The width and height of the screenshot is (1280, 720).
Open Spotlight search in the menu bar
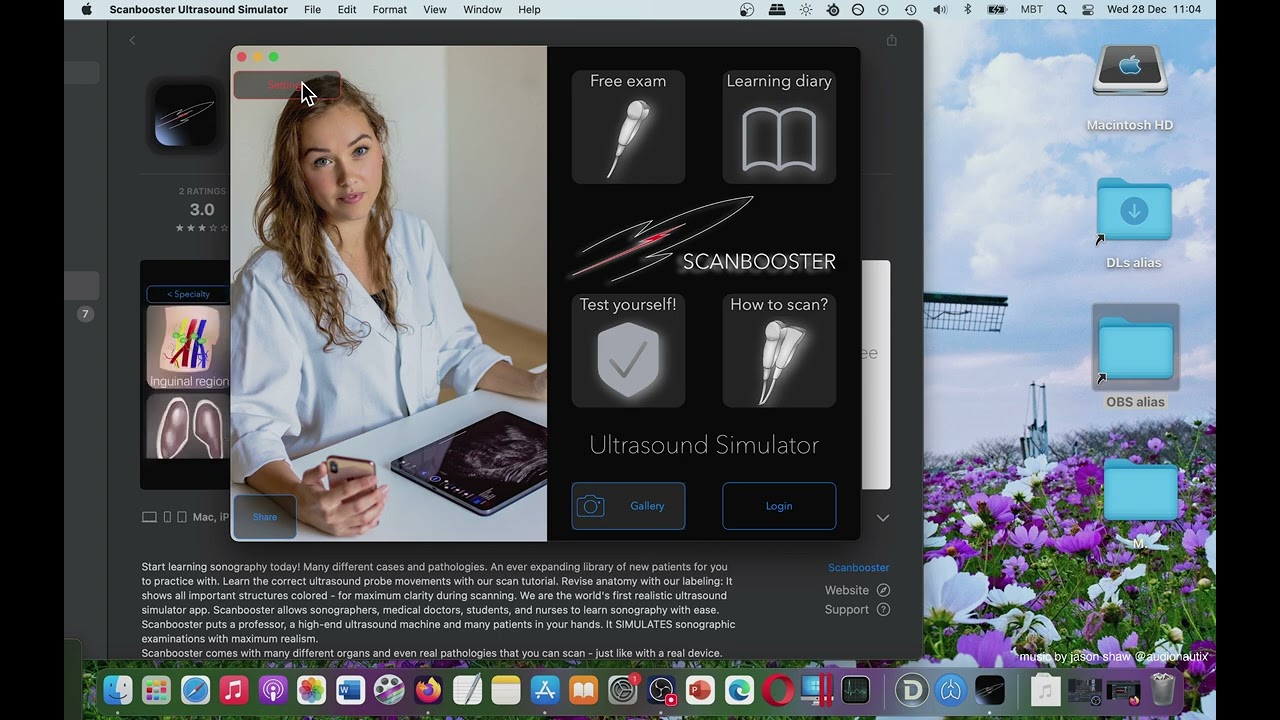[1063, 10]
